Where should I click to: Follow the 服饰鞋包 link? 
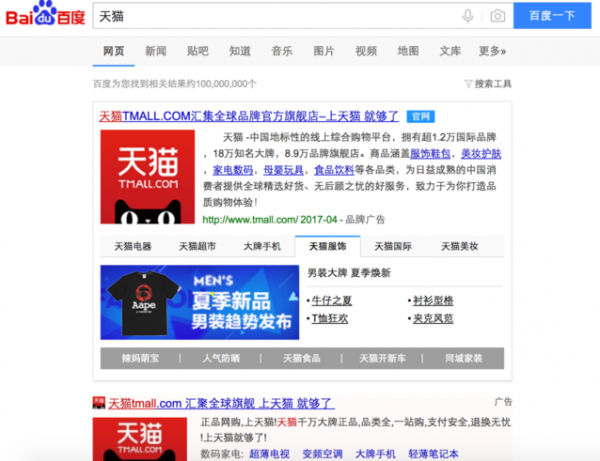430,153
